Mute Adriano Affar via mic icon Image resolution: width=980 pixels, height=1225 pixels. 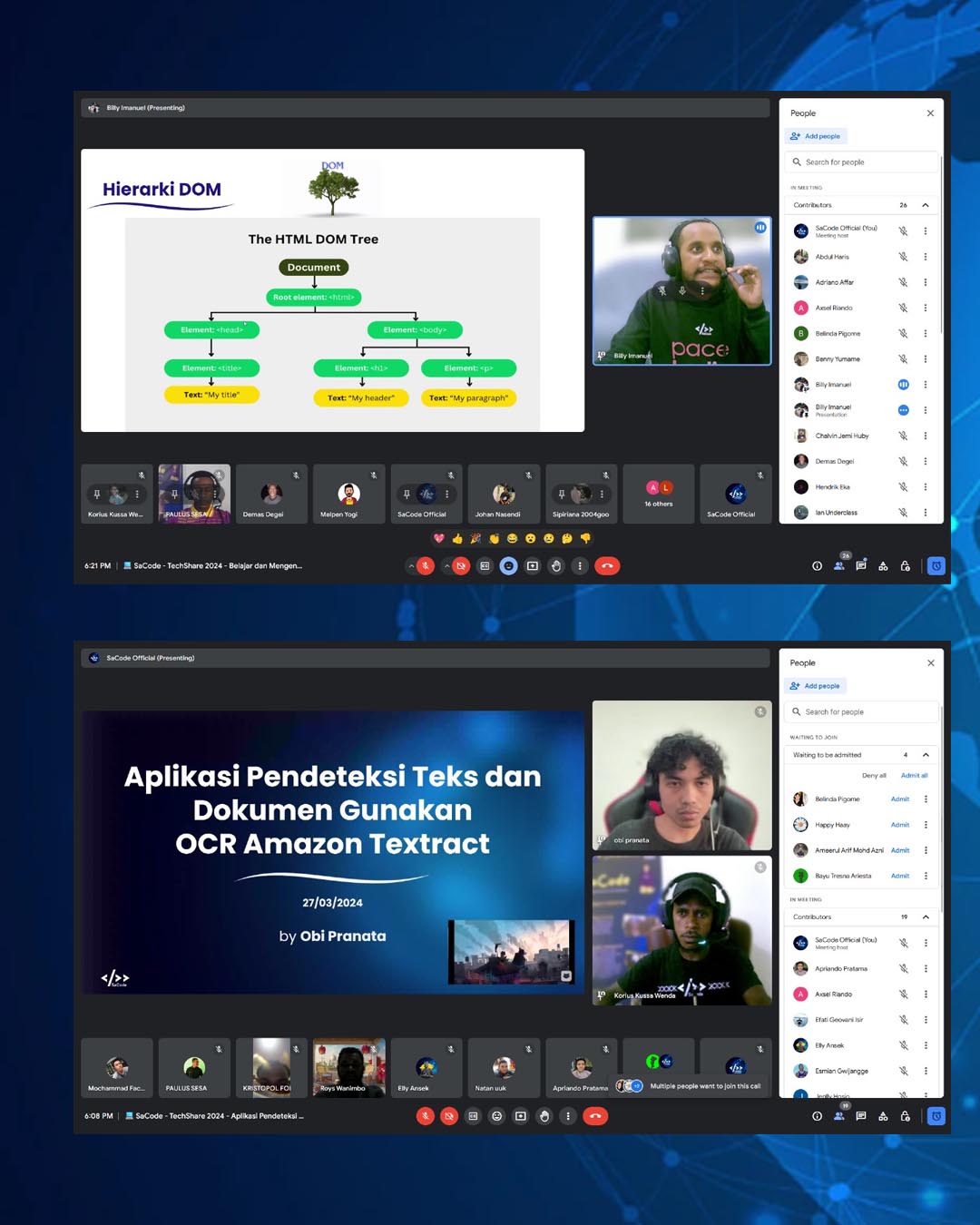[903, 282]
